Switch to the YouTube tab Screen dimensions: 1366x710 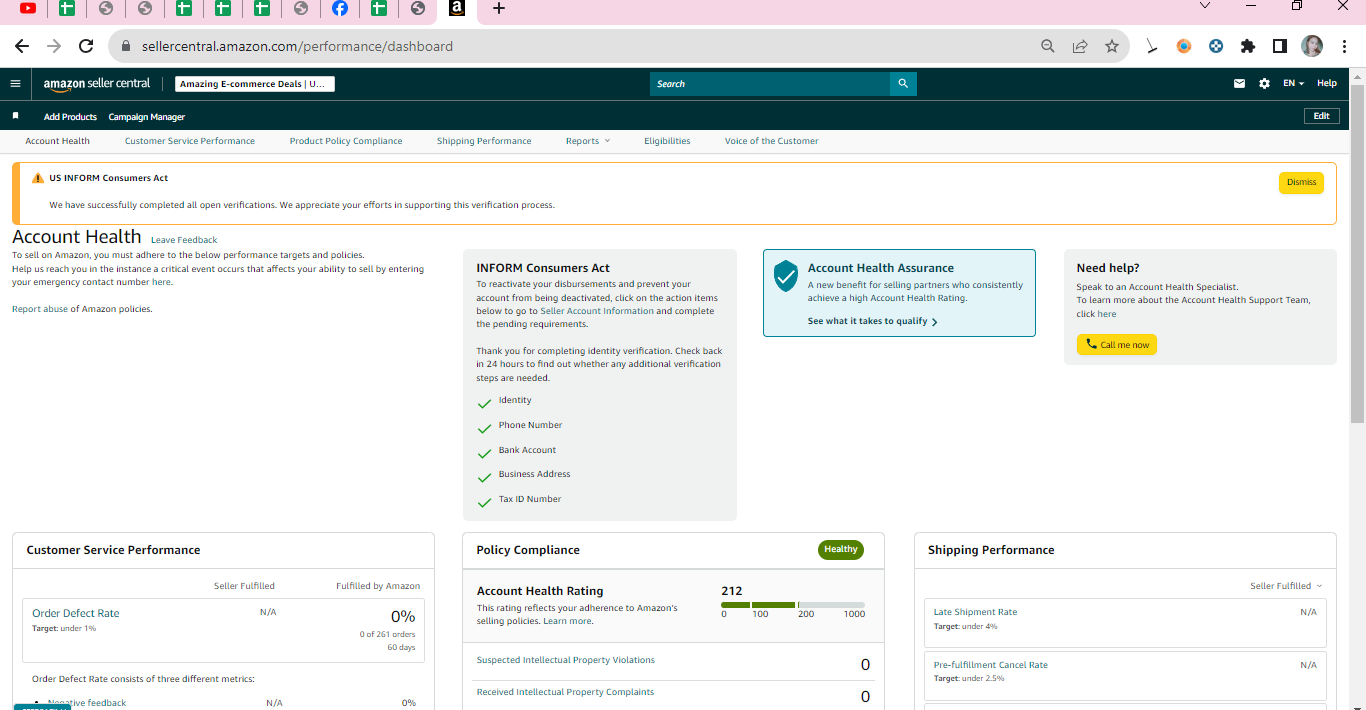pos(28,9)
